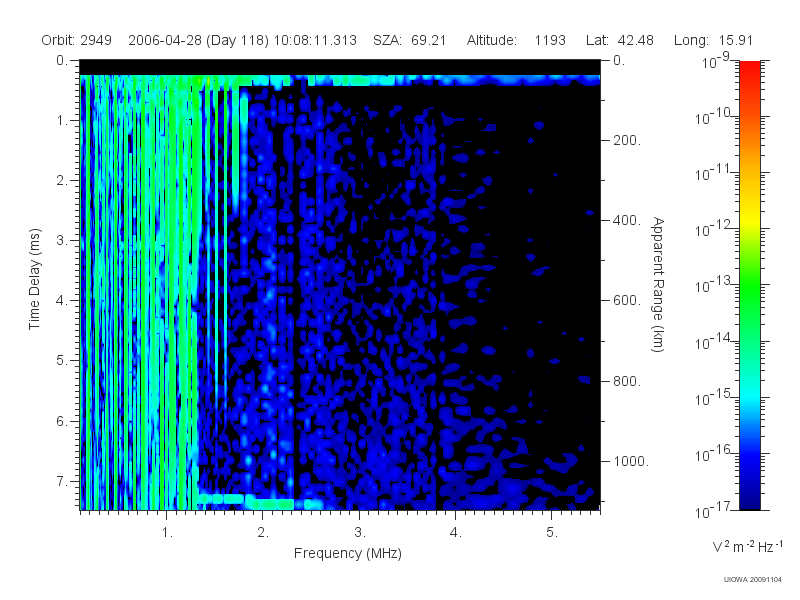Click the 'Frequency (MHz)' axis label
The width and height of the screenshot is (800, 600).
tap(348, 553)
